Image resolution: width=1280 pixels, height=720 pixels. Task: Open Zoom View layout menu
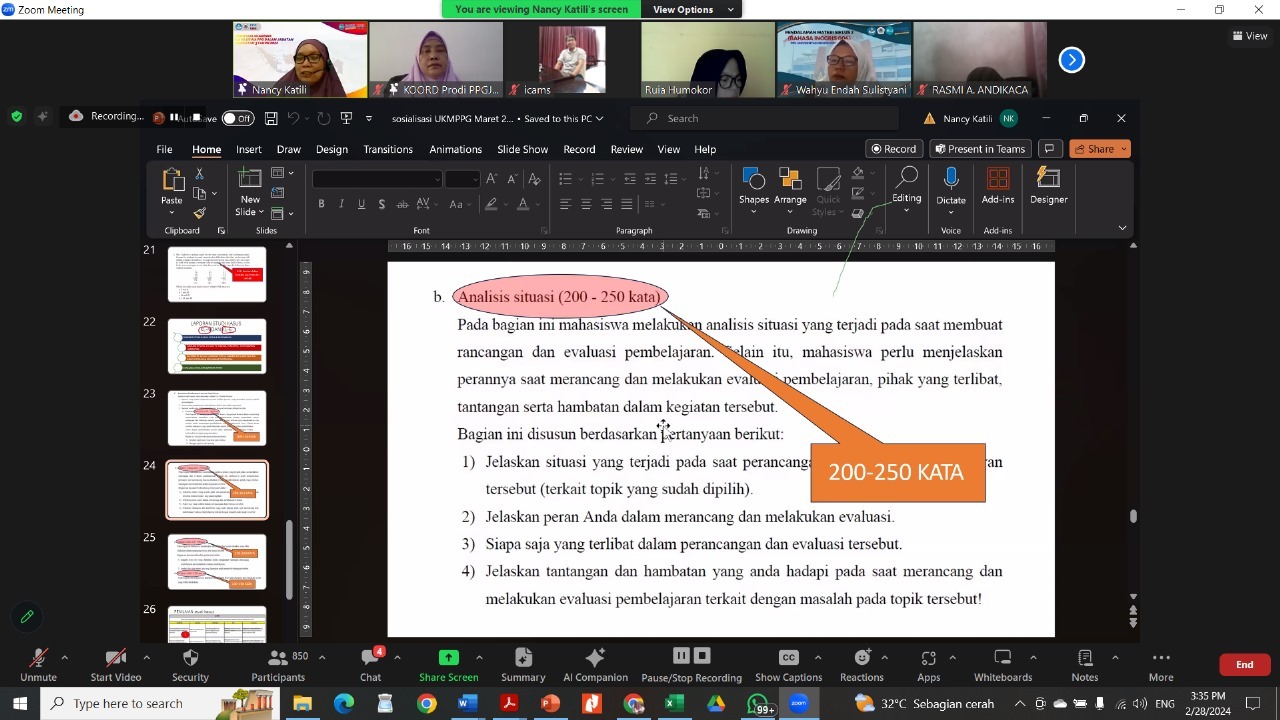pos(1250,36)
